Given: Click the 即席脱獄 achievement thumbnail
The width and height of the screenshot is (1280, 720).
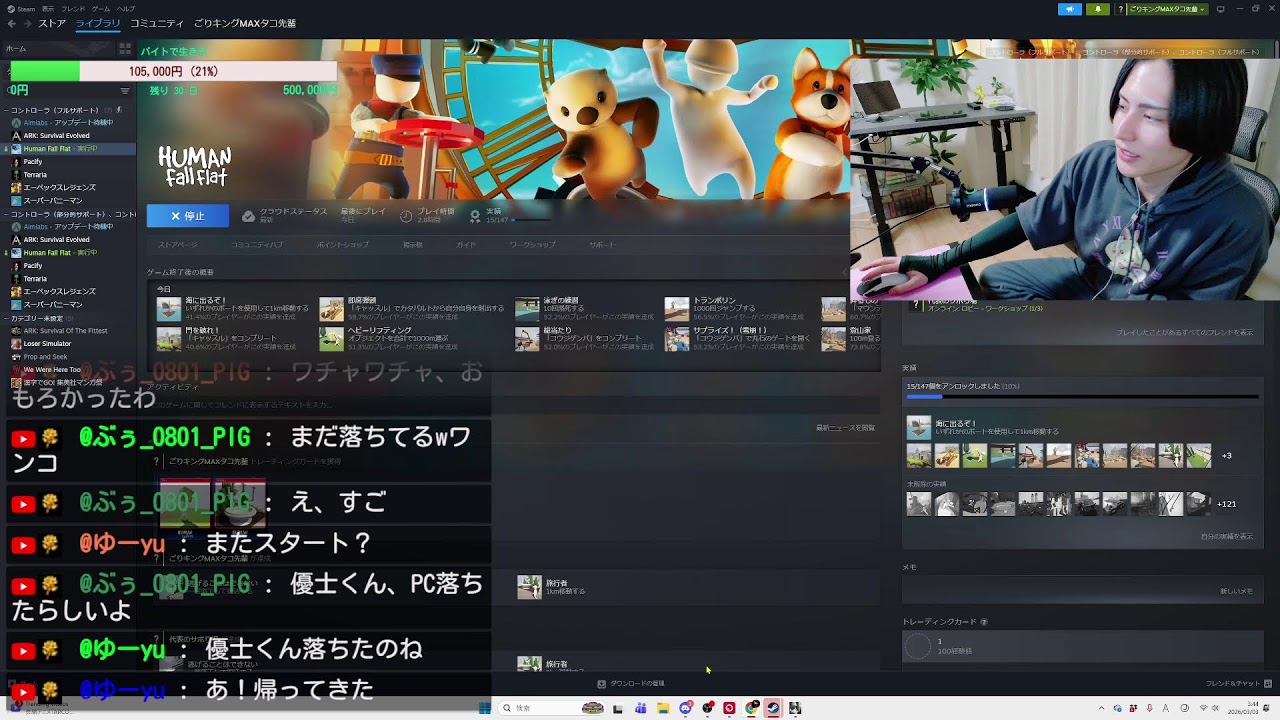Looking at the screenshot, I should (x=331, y=309).
